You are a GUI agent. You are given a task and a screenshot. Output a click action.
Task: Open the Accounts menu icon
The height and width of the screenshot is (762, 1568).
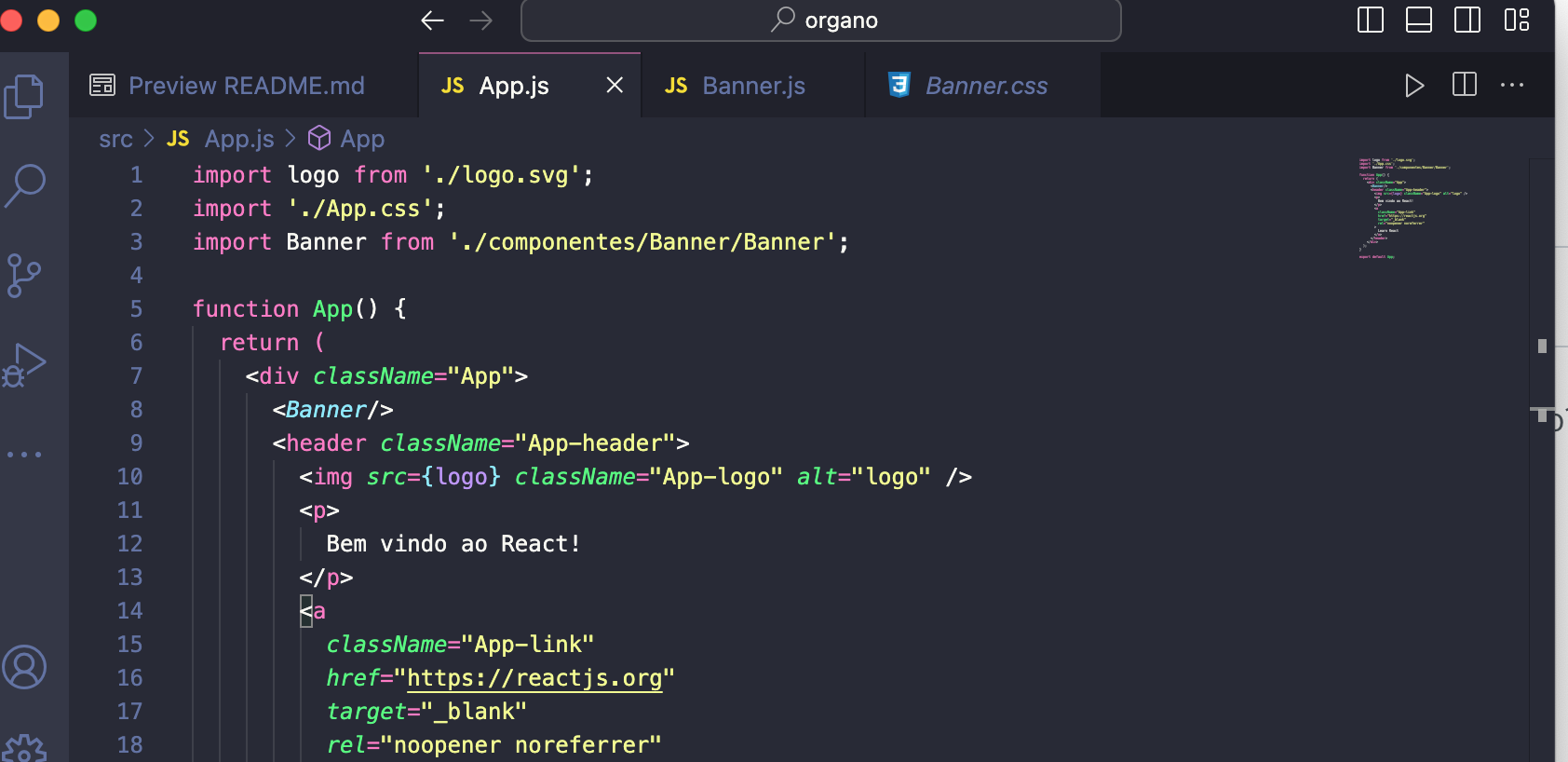pos(24,667)
